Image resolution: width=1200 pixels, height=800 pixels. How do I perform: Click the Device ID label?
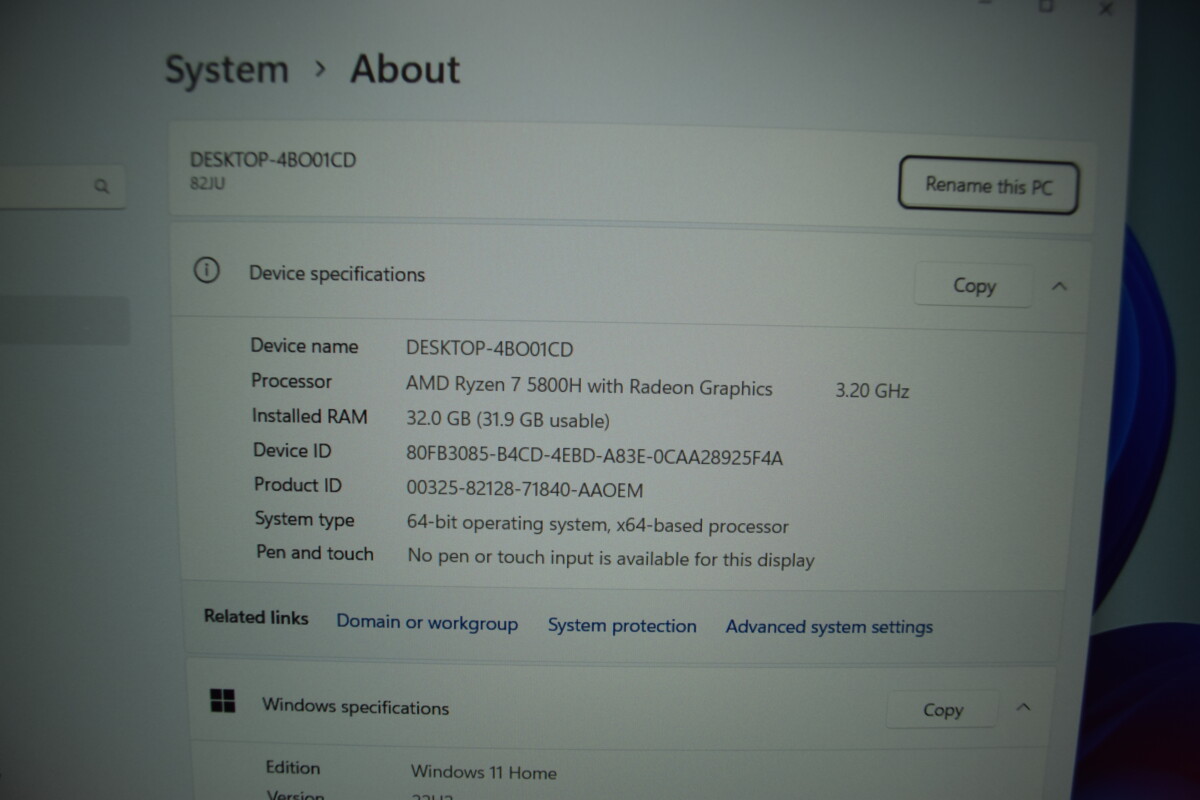[292, 451]
